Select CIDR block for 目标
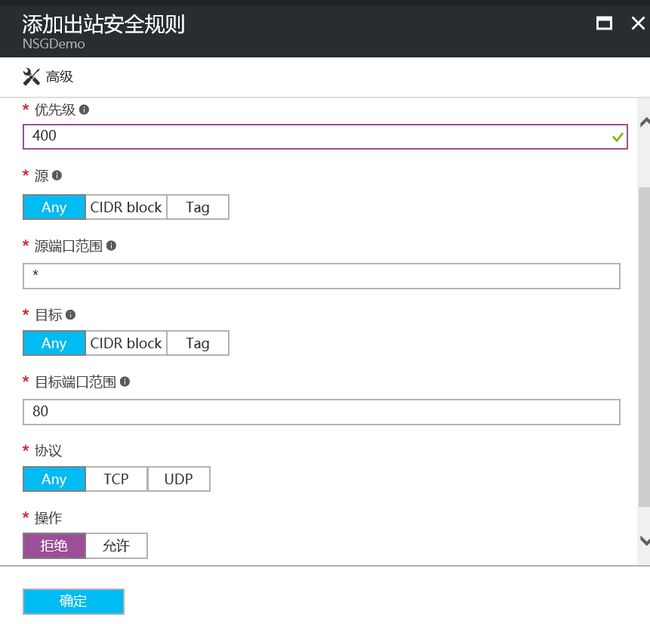650x624 pixels. pyautogui.click(x=126, y=343)
